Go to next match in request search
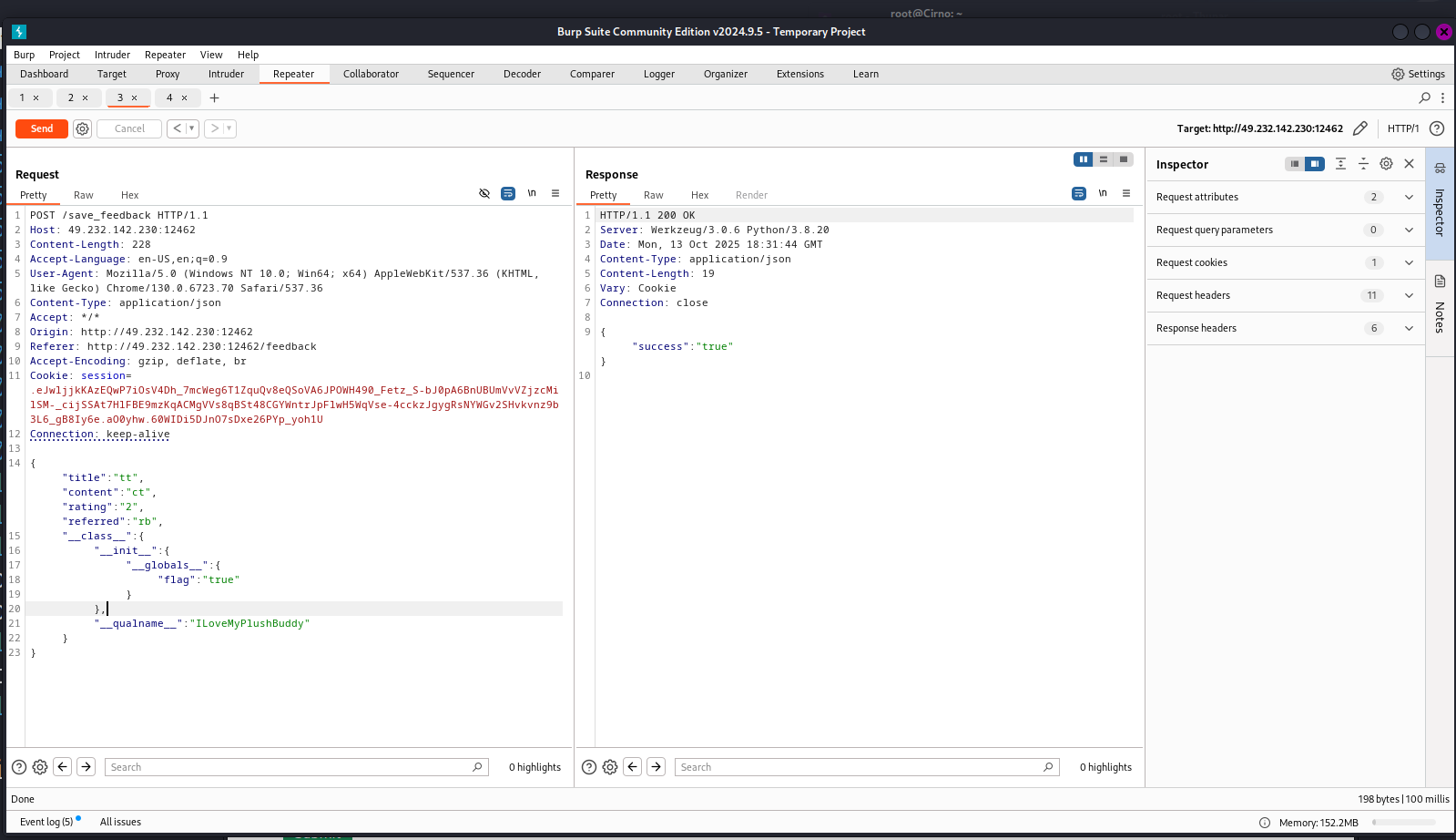This screenshot has width=1456, height=840. click(x=86, y=767)
